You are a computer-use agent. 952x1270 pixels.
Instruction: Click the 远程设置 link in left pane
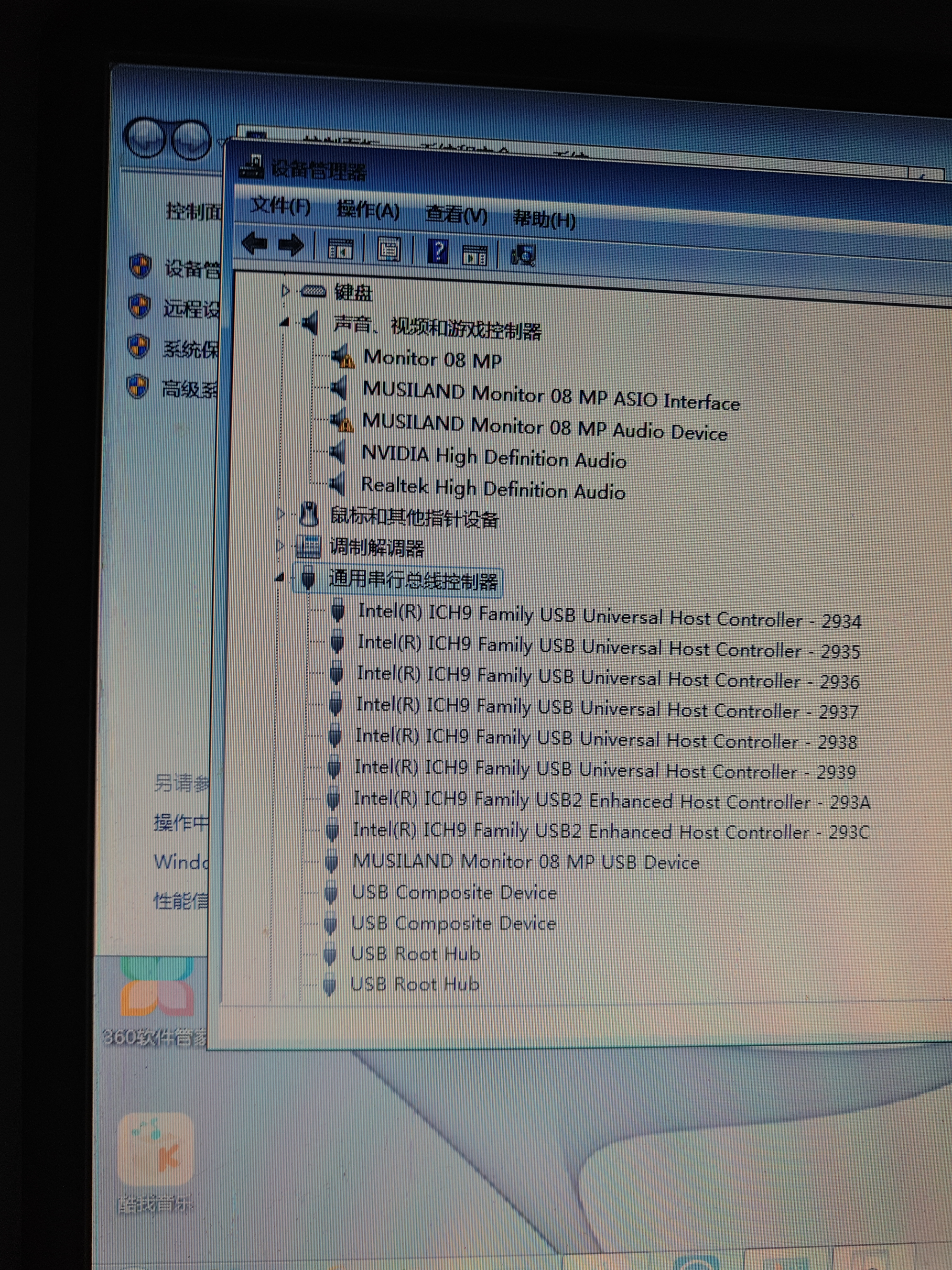(191, 309)
